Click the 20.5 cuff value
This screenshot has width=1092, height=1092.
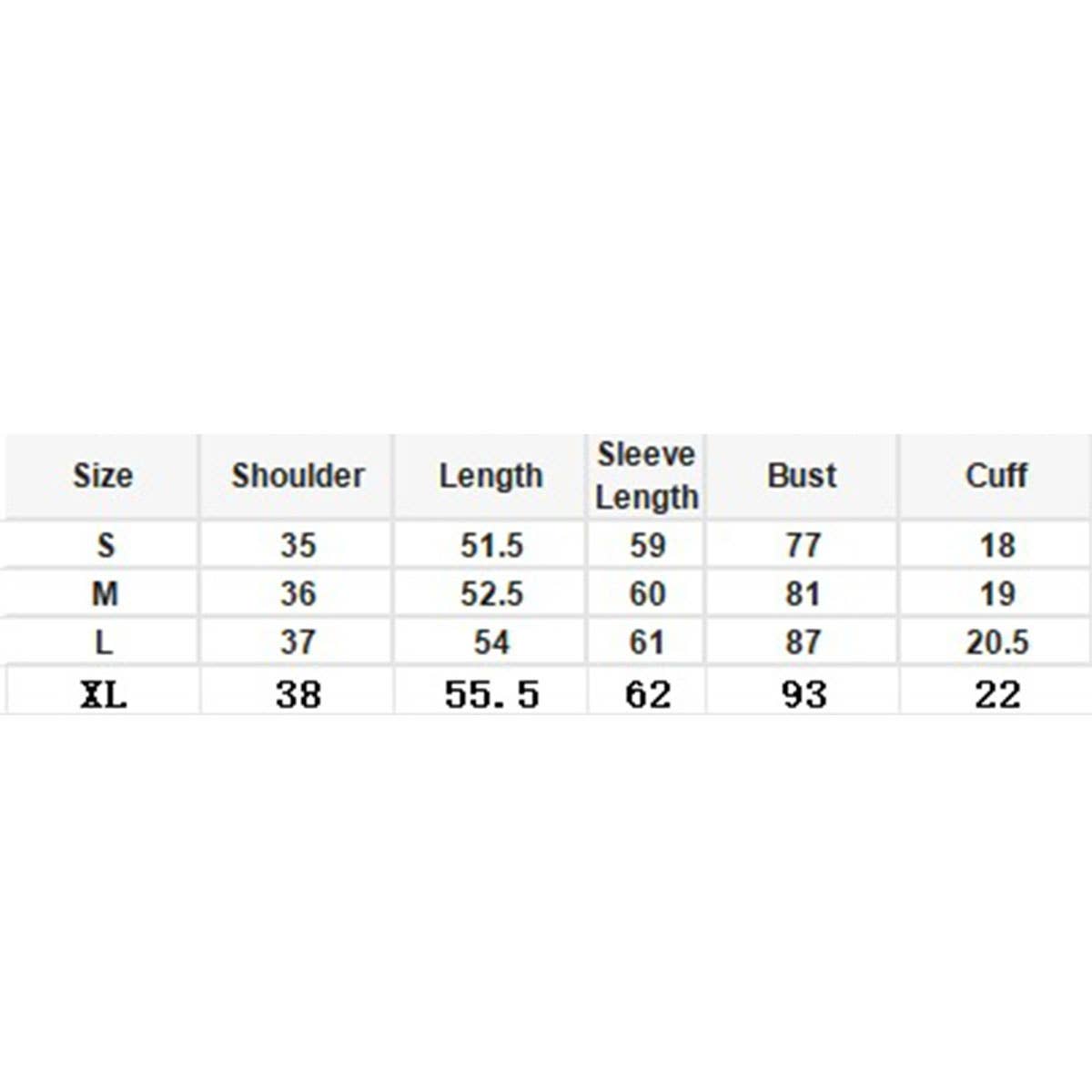pos(997,642)
